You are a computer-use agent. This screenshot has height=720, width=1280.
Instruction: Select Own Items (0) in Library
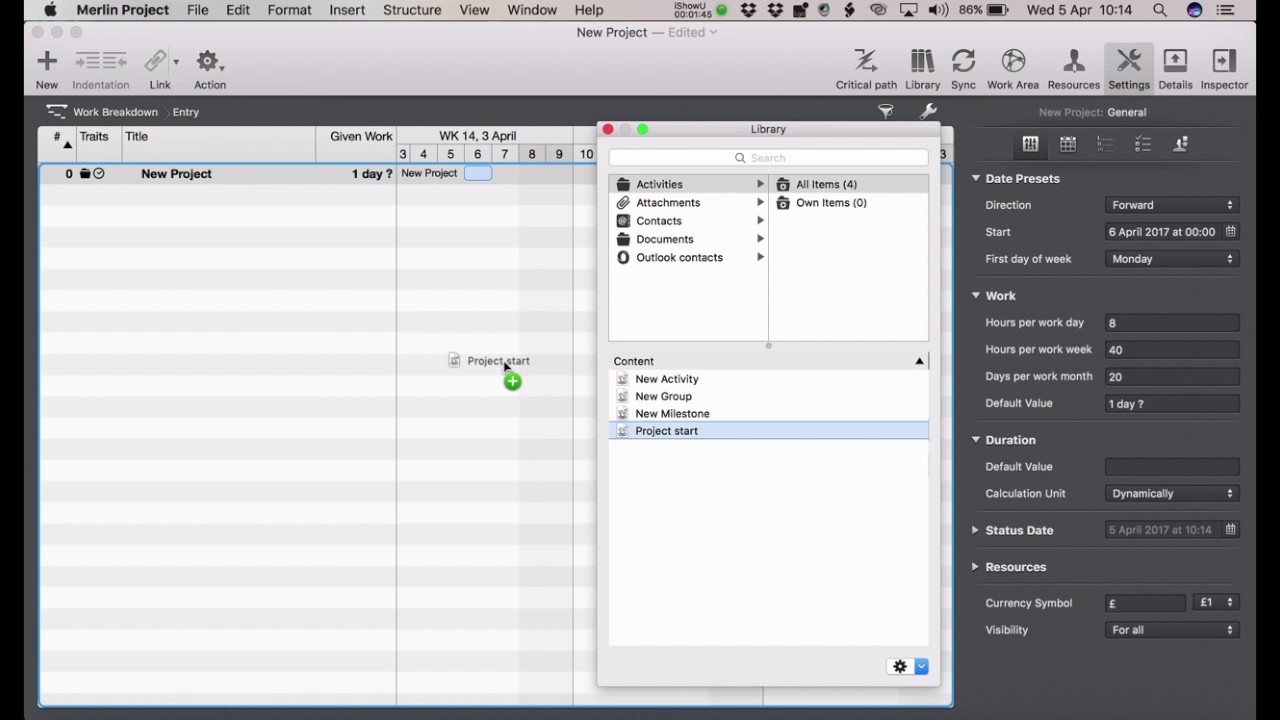pos(849,202)
